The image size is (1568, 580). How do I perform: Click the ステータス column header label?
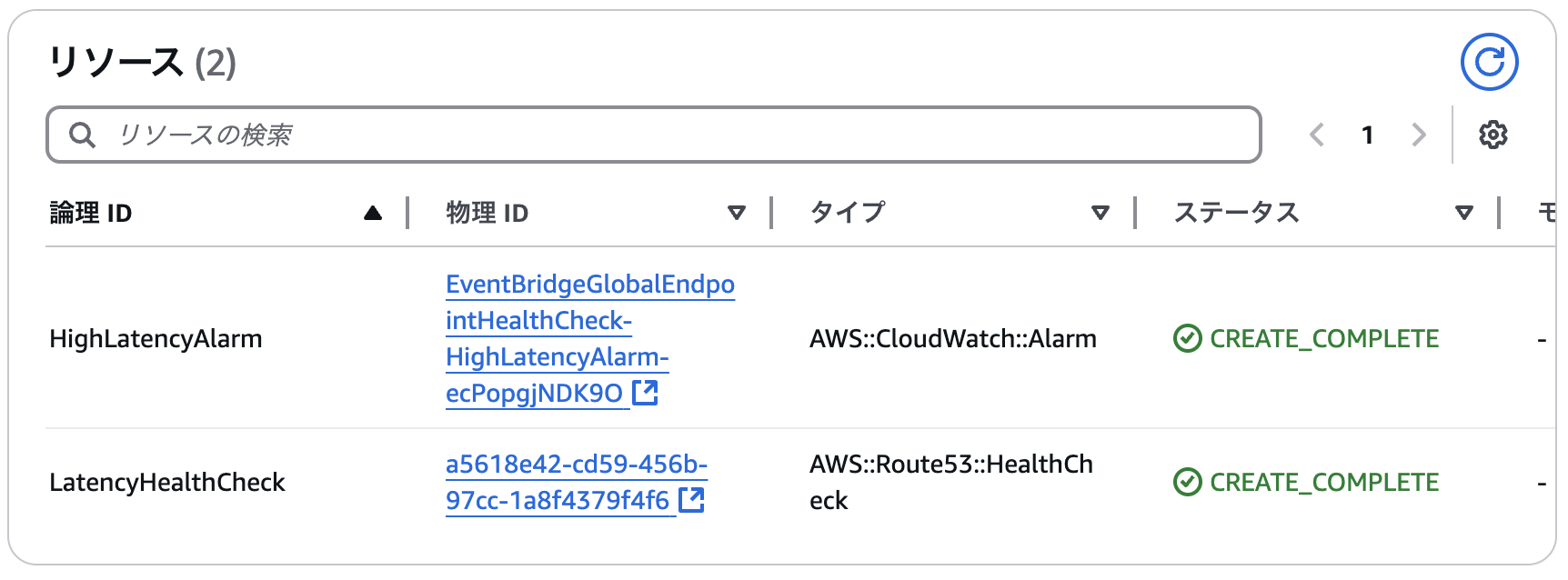1236,214
